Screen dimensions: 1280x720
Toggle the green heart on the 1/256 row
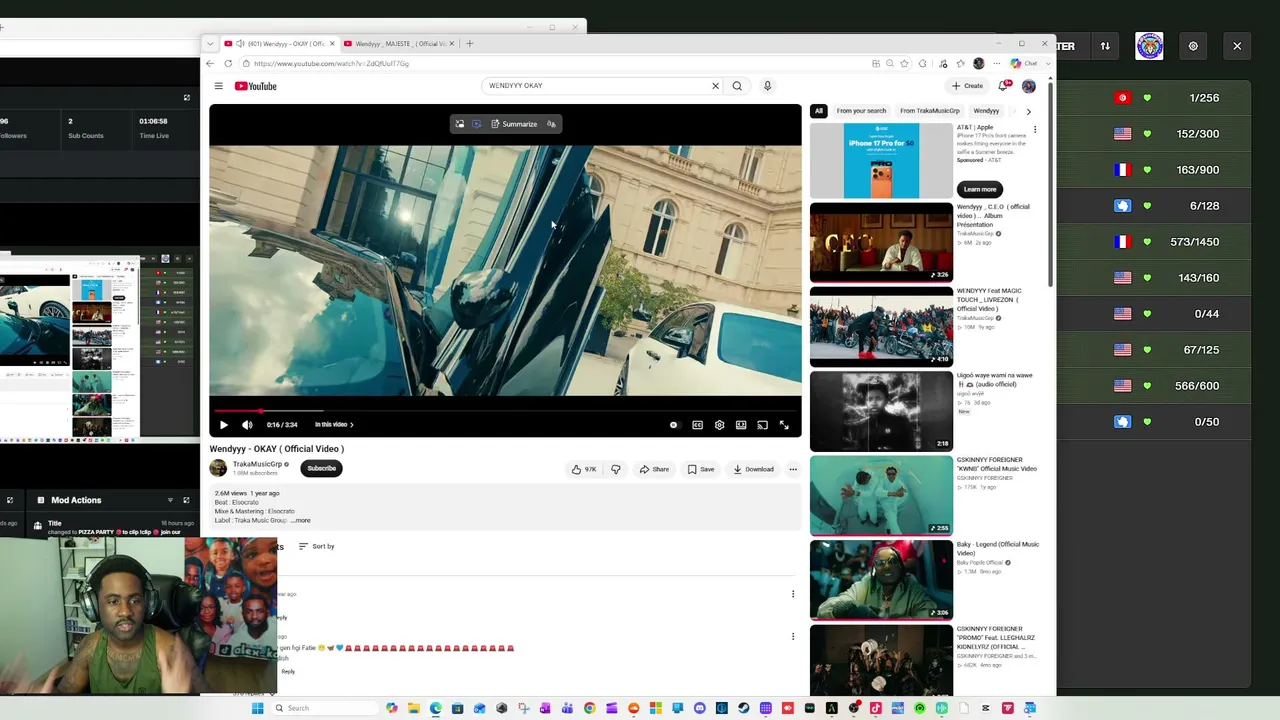[1147, 98]
